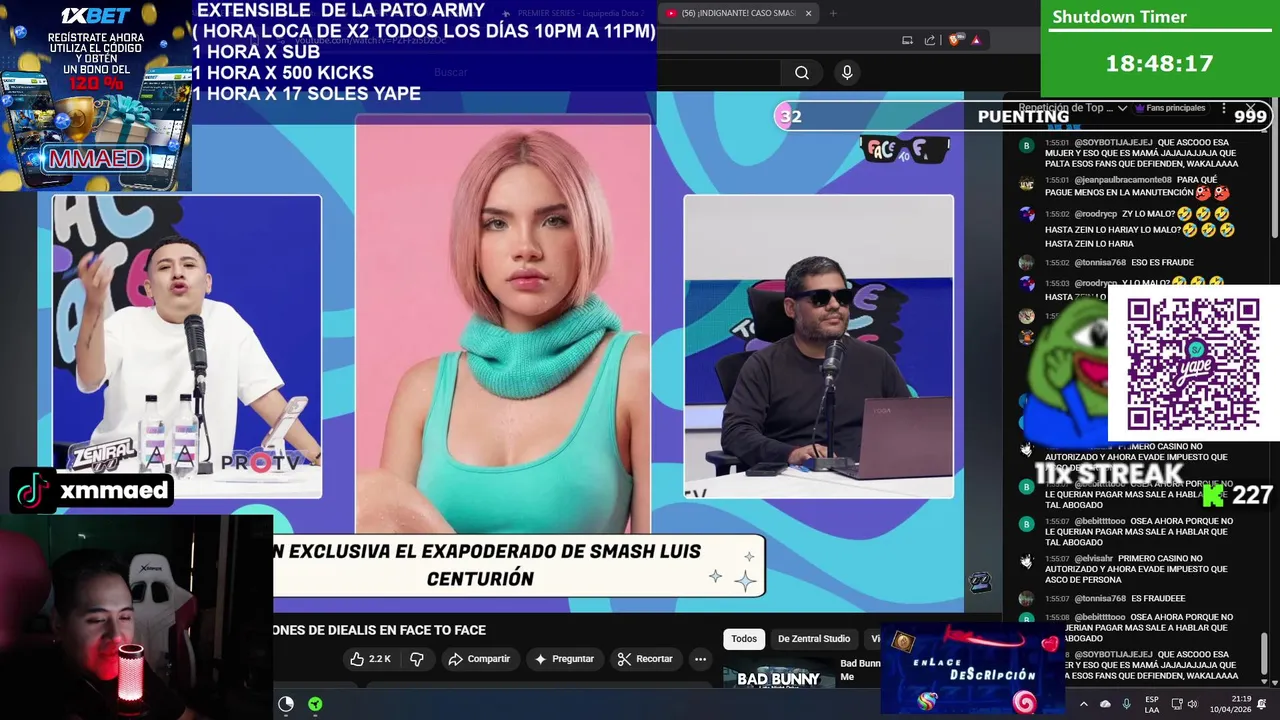The image size is (1280, 720).
Task: Start voice search with microphone icon
Action: 847,72
